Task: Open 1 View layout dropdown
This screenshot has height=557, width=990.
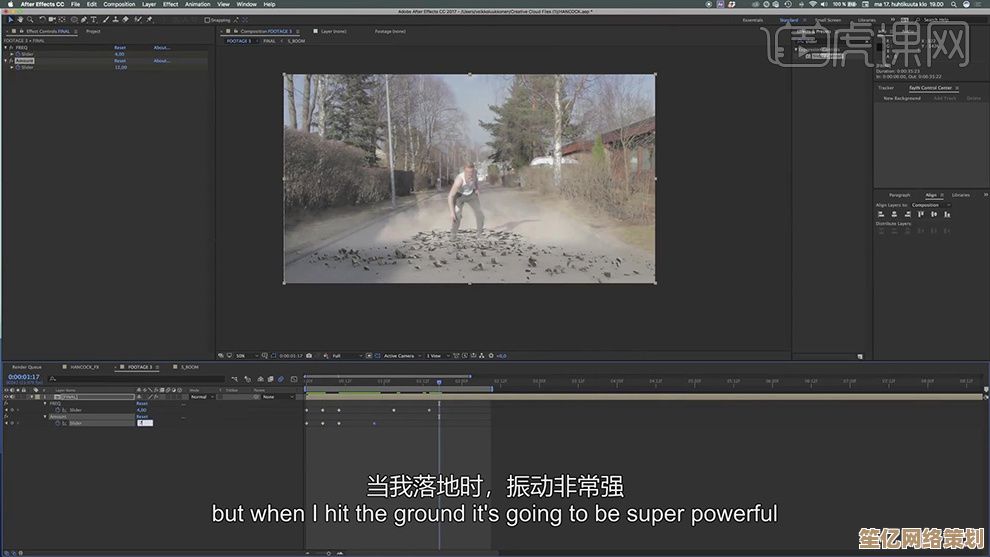Action: tap(438, 356)
